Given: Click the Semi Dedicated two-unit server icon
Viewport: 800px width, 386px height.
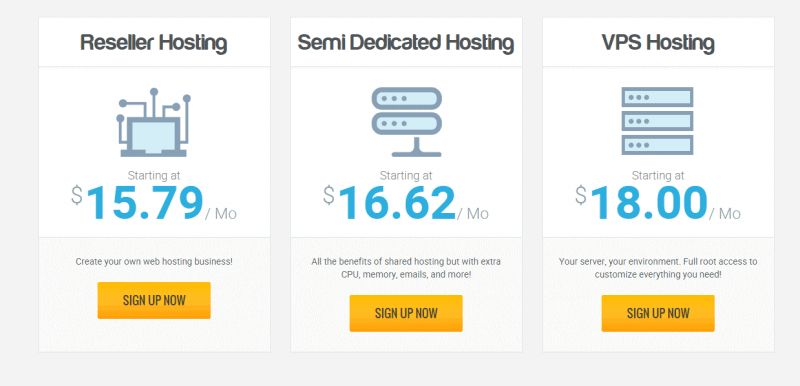Looking at the screenshot, I should [x=406, y=122].
